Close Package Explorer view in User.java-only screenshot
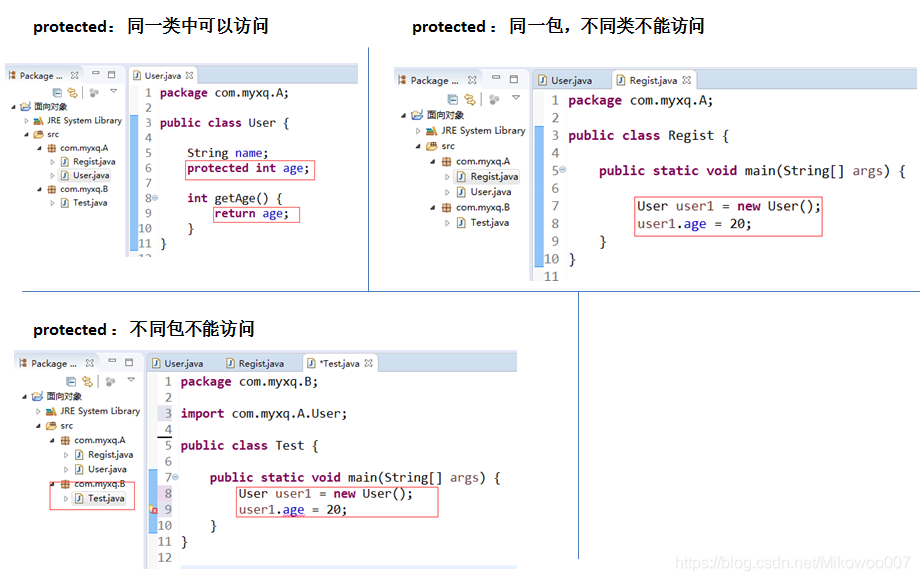 [75, 75]
